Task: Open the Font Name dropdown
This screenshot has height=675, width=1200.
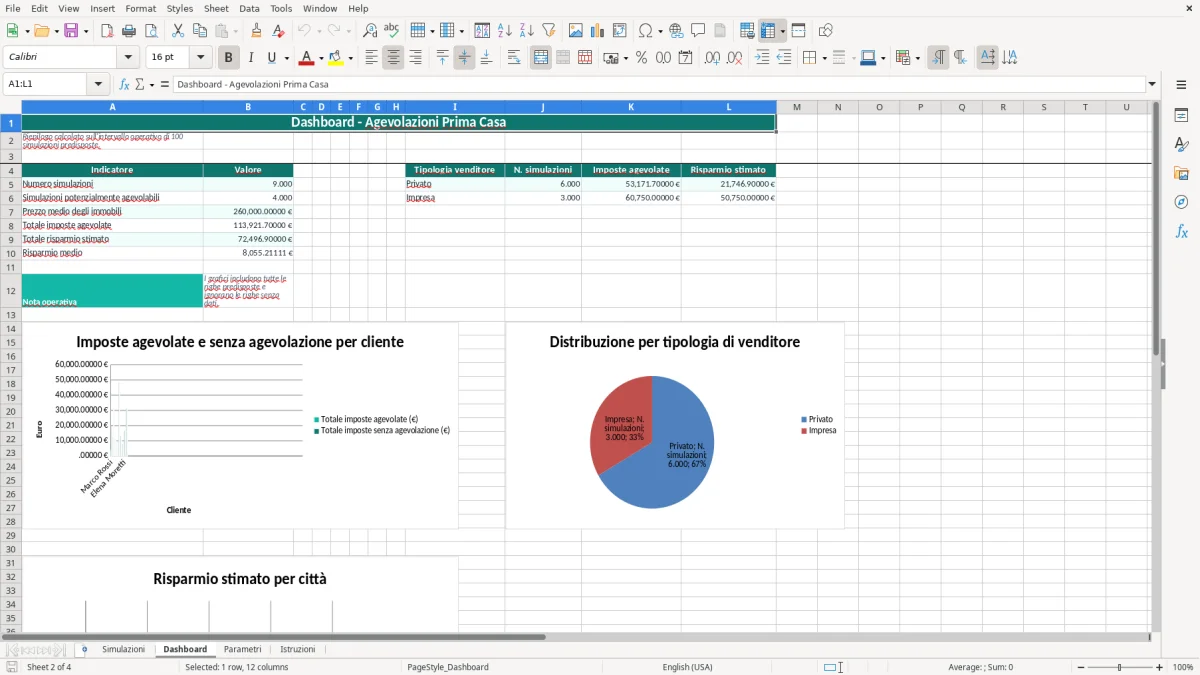Action: pos(127,58)
